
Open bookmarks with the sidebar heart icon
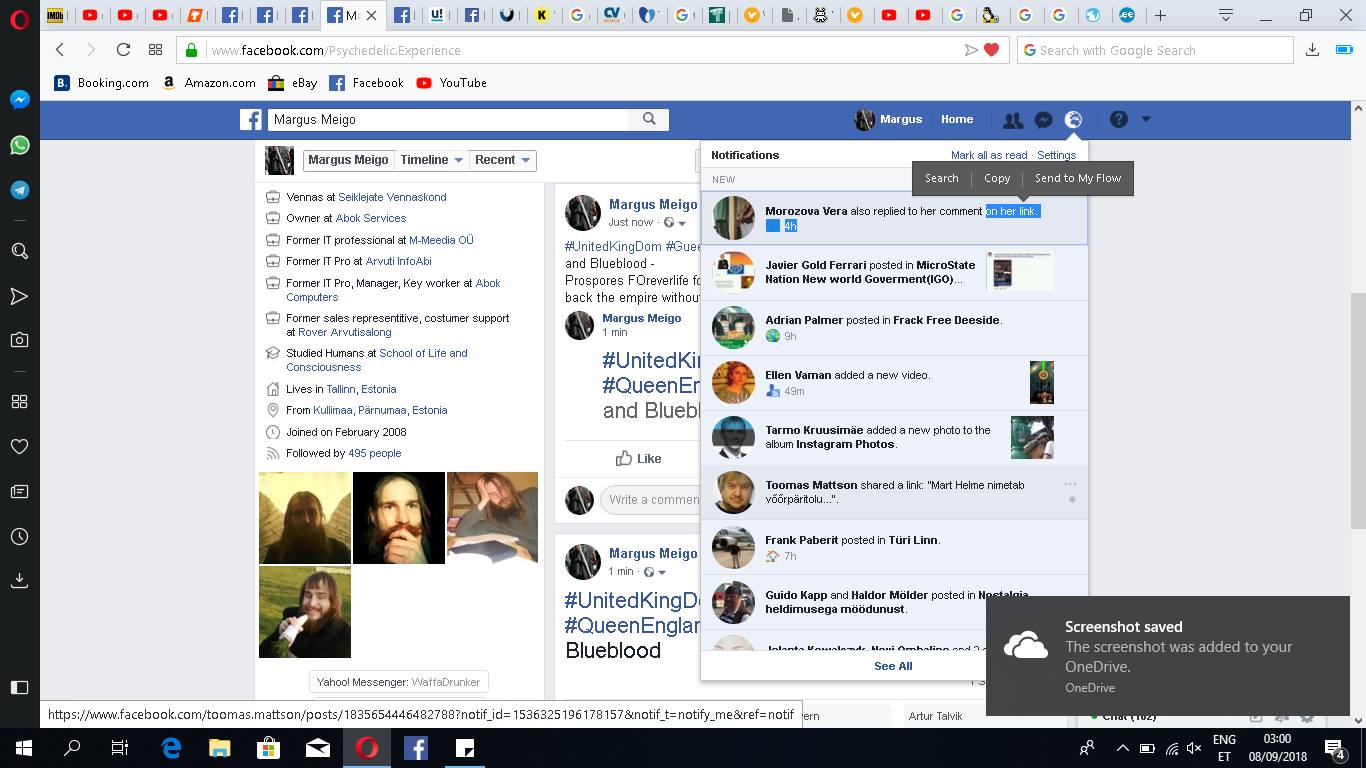click(x=19, y=447)
